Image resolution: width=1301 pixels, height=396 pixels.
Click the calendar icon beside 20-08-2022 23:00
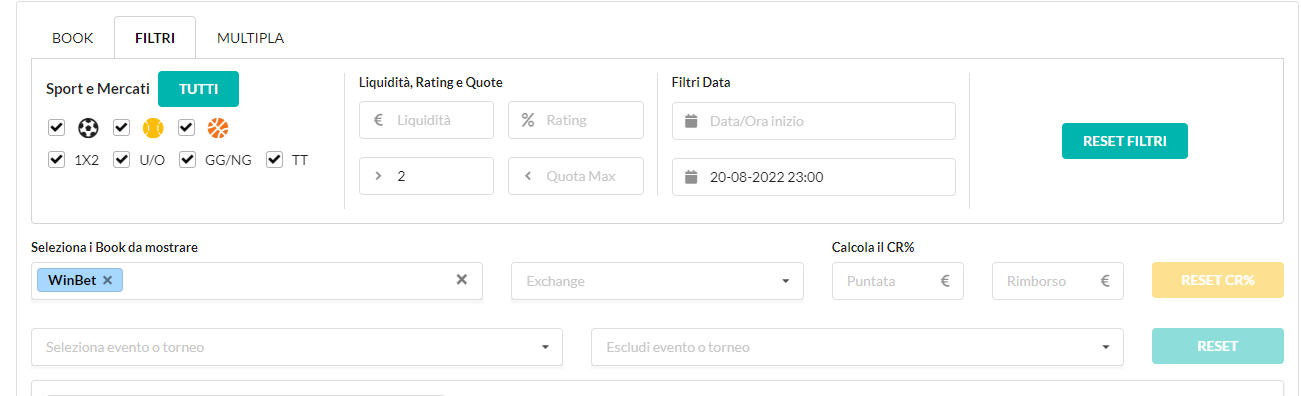coord(690,177)
